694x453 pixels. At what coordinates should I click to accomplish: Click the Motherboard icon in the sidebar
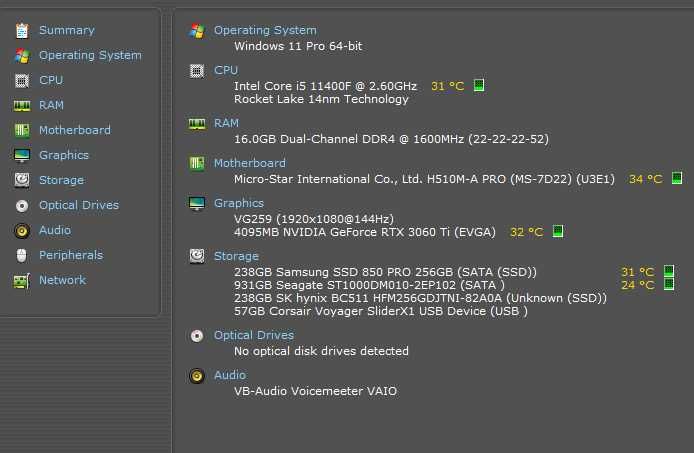point(21,130)
